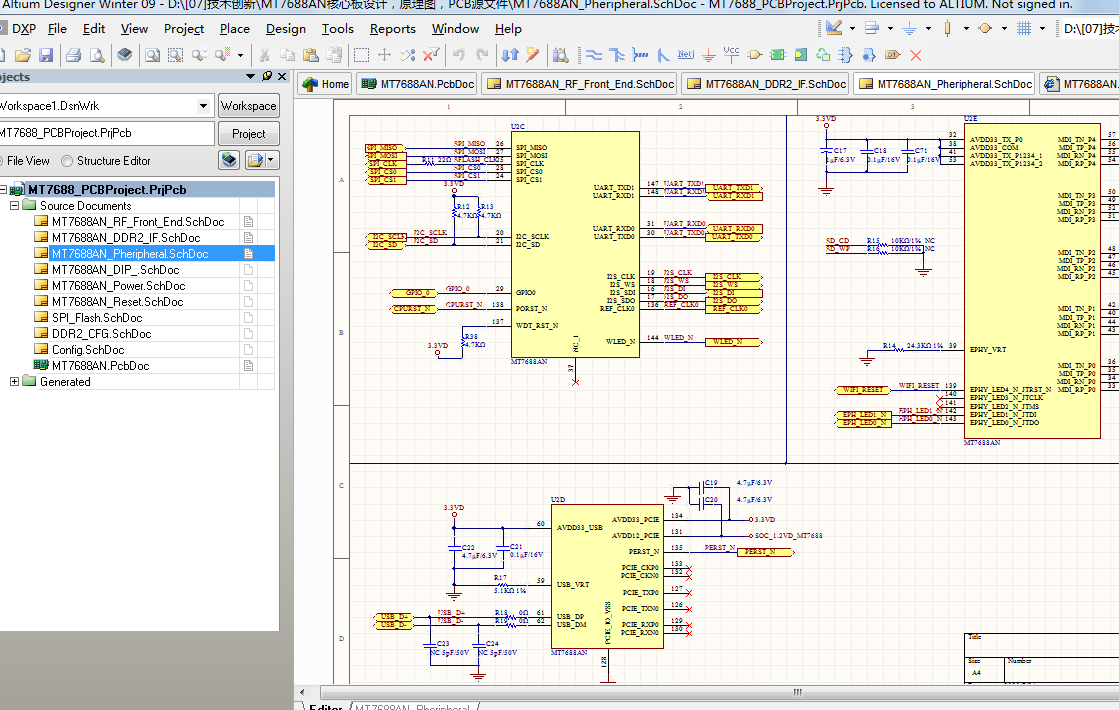Switch to MT7688AN_DDR2_IF.SchDoc tab
Screen dimensions: 1119x710
click(x=766, y=84)
